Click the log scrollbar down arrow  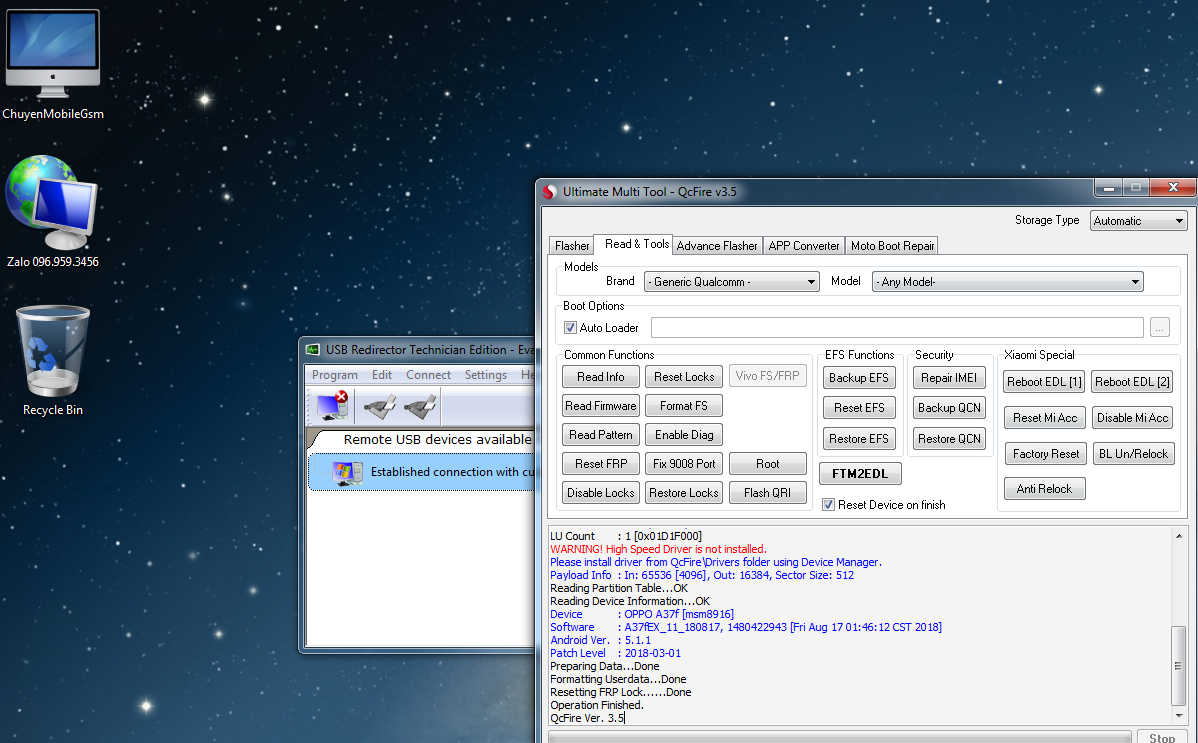coord(1179,715)
